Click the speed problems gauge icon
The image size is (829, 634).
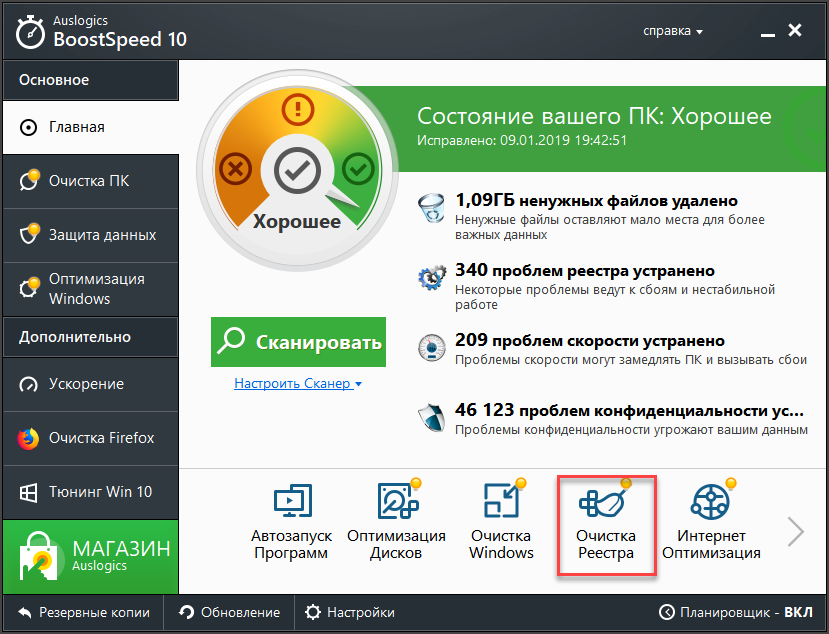(x=432, y=349)
